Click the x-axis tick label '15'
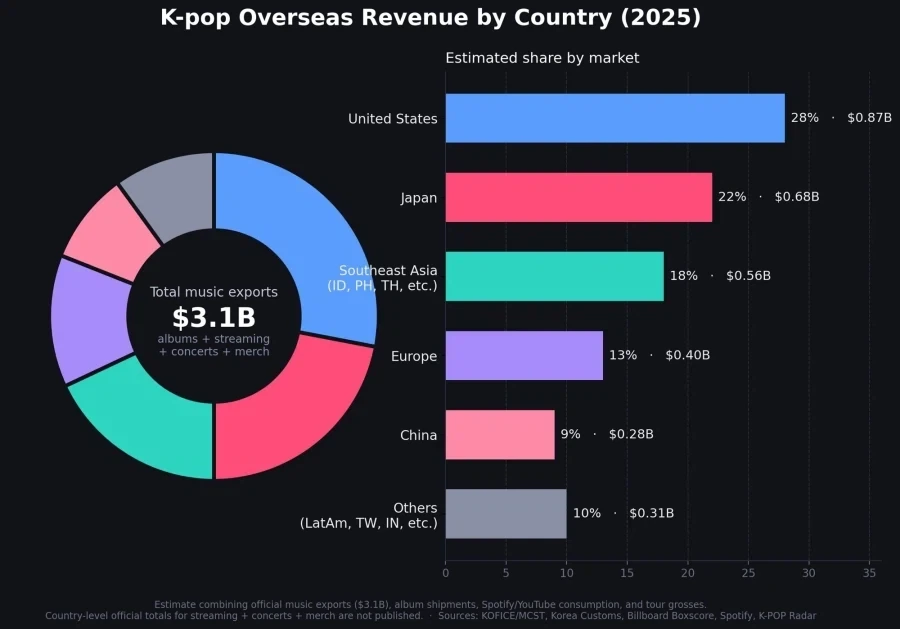Image resolution: width=900 pixels, height=629 pixels. [x=627, y=573]
